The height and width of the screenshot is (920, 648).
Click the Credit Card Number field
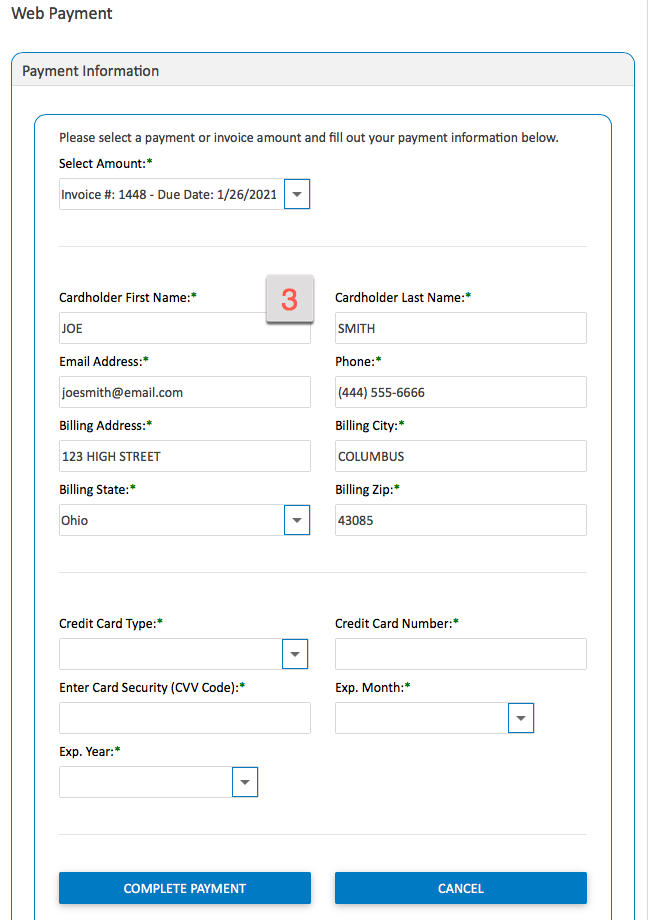tap(460, 654)
